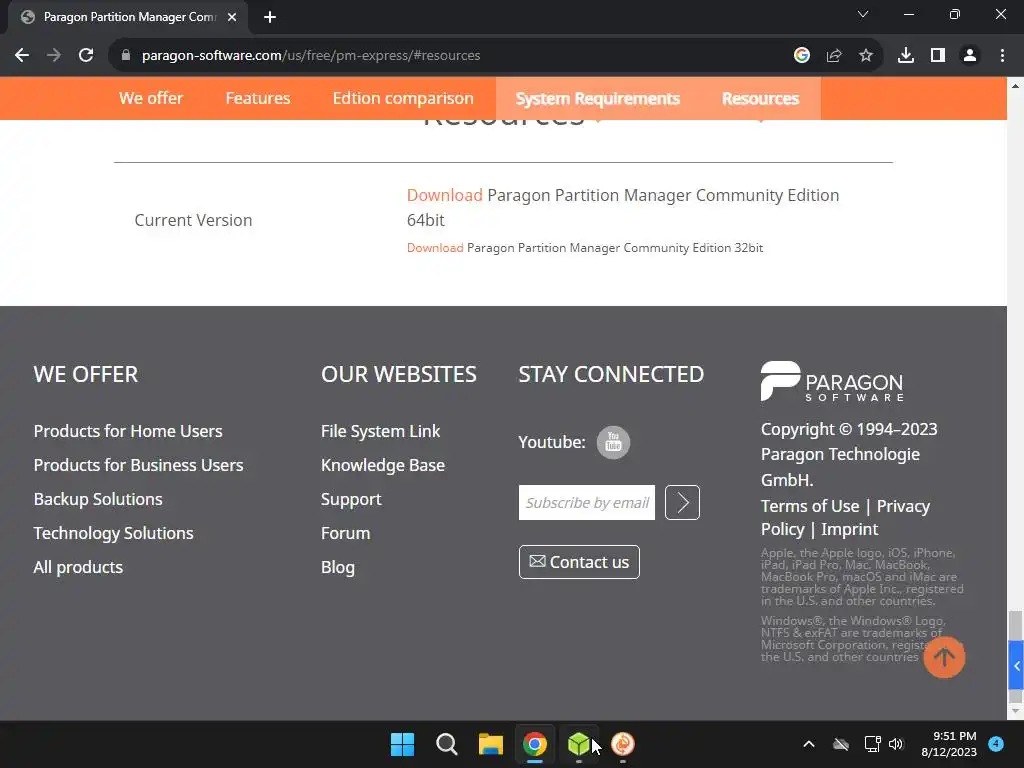This screenshot has height=768, width=1024.
Task: Open the Windows Start menu
Action: tap(402, 744)
